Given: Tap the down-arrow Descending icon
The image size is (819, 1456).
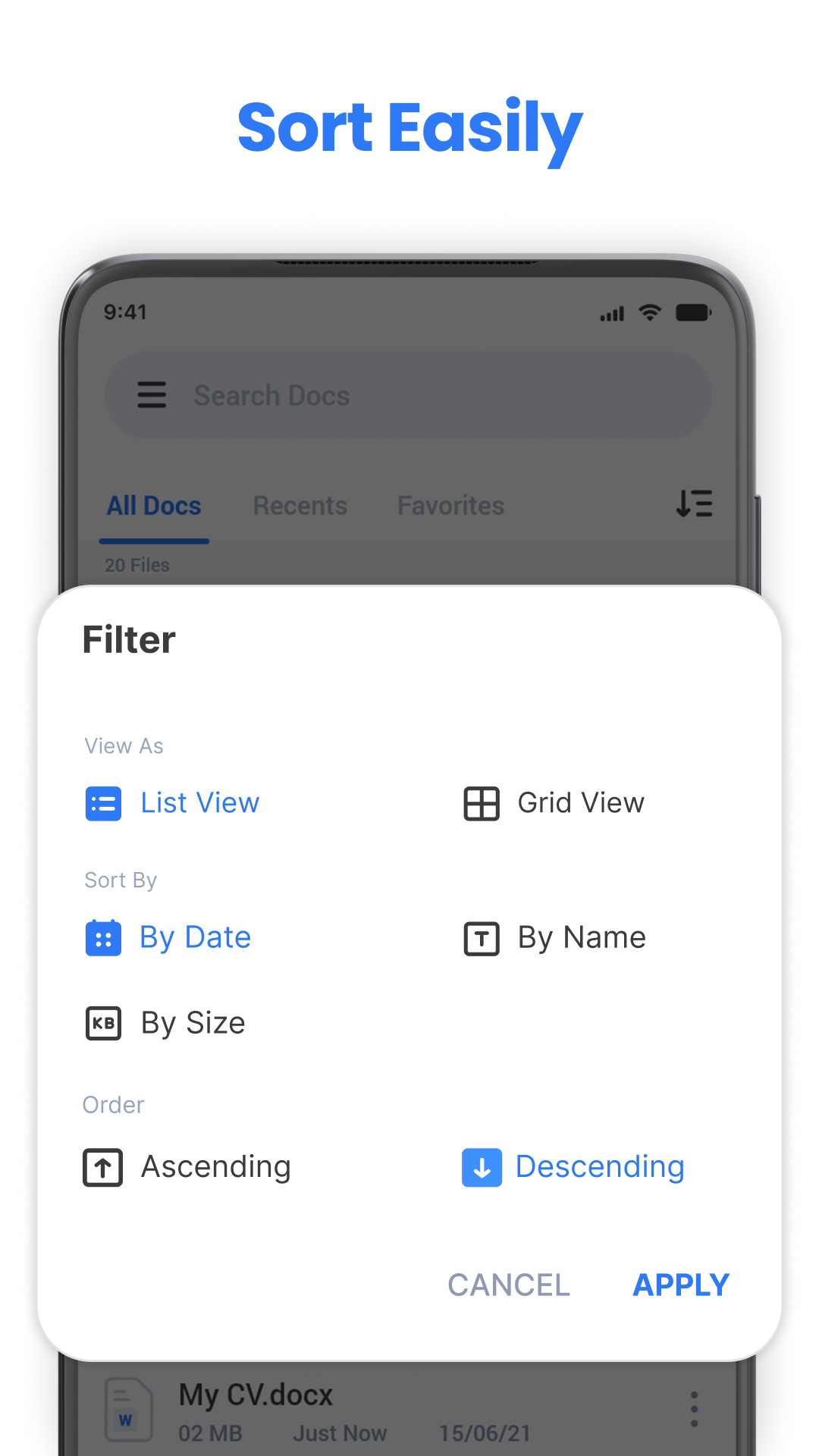Looking at the screenshot, I should coord(482,1167).
